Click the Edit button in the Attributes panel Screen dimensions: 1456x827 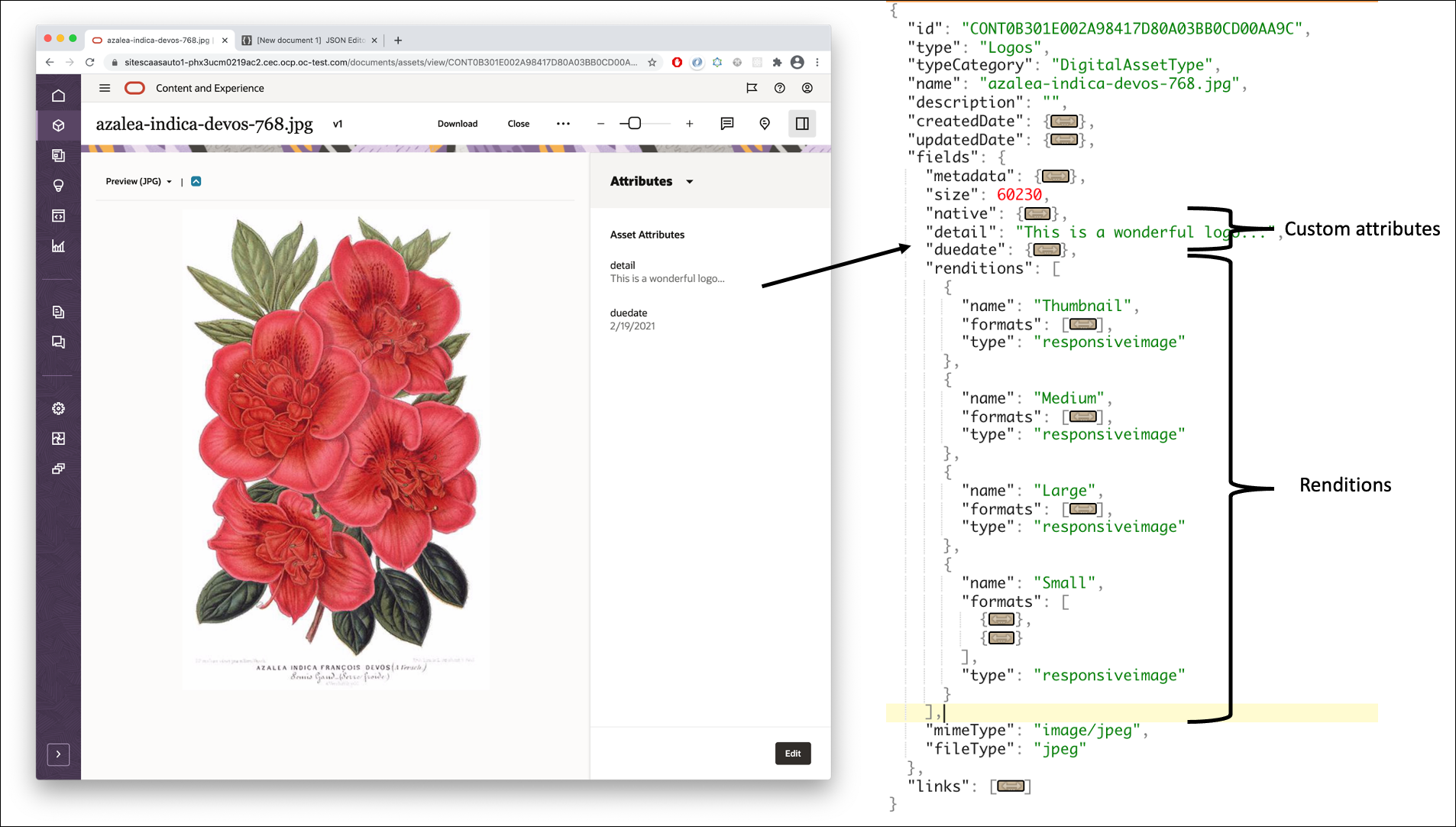pos(793,754)
